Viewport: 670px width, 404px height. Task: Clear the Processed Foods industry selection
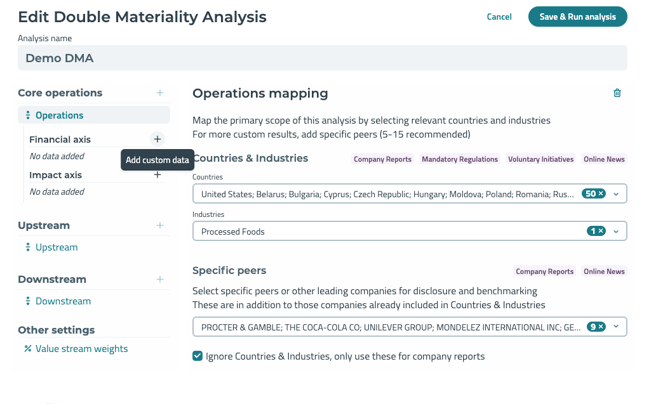click(x=599, y=231)
